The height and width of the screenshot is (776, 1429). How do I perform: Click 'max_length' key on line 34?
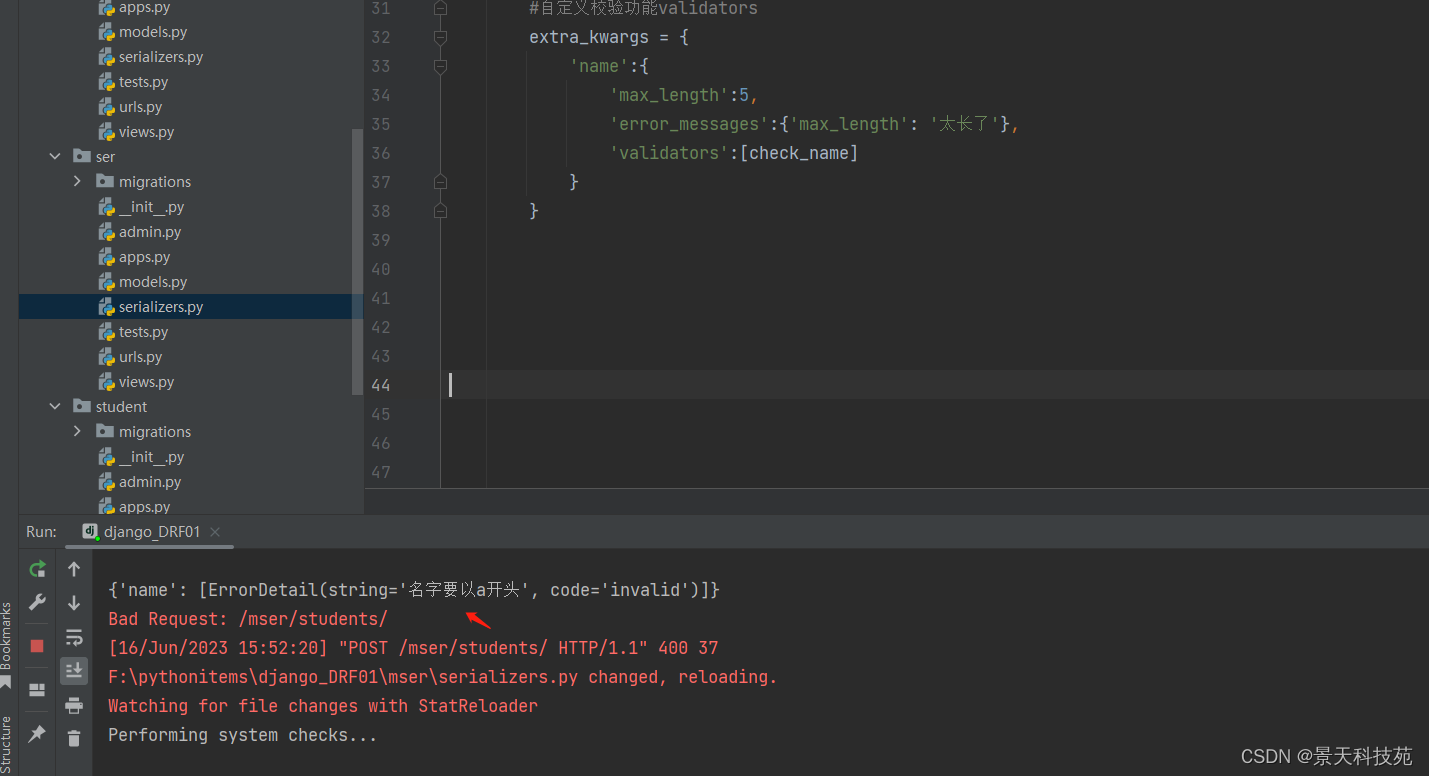[669, 95]
